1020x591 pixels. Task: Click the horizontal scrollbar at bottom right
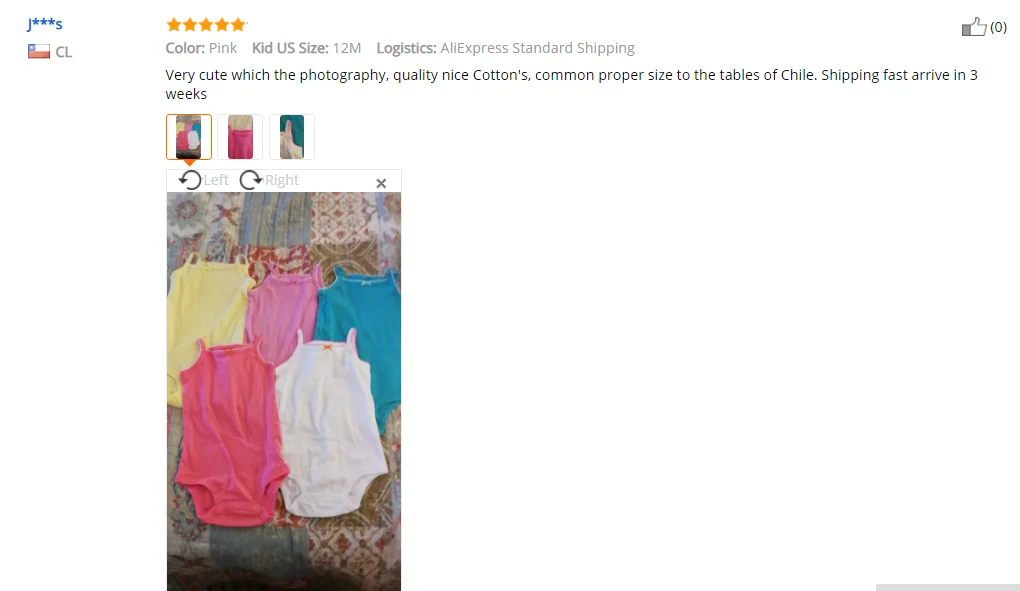click(948, 587)
